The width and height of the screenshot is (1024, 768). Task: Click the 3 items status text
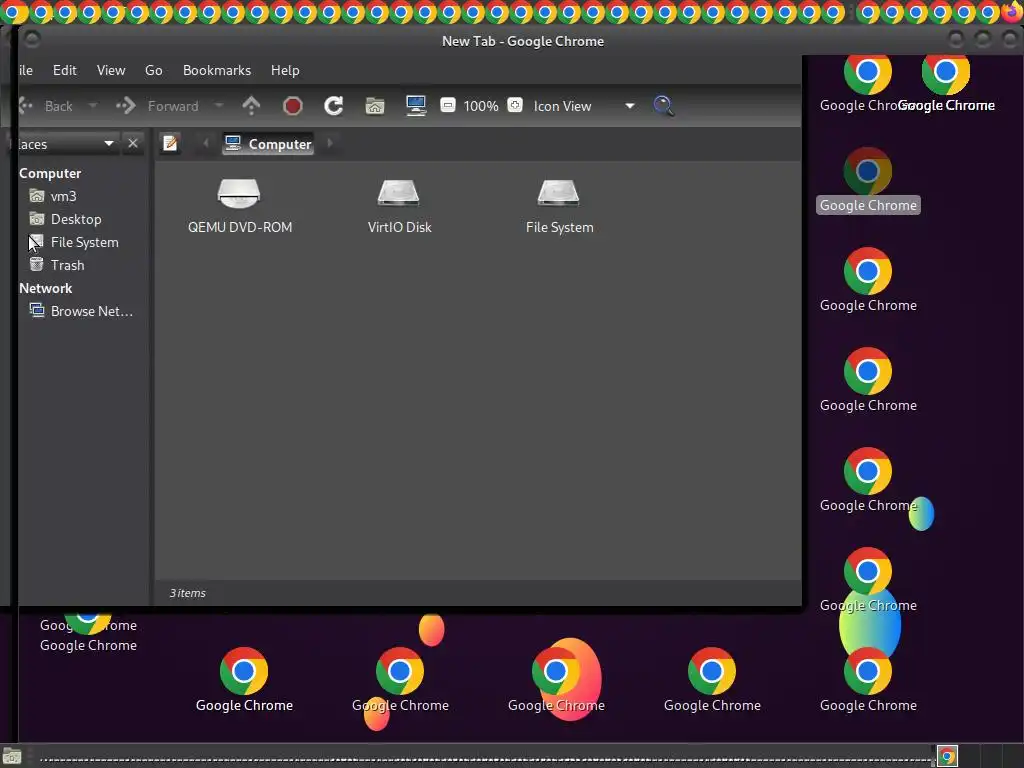point(187,593)
